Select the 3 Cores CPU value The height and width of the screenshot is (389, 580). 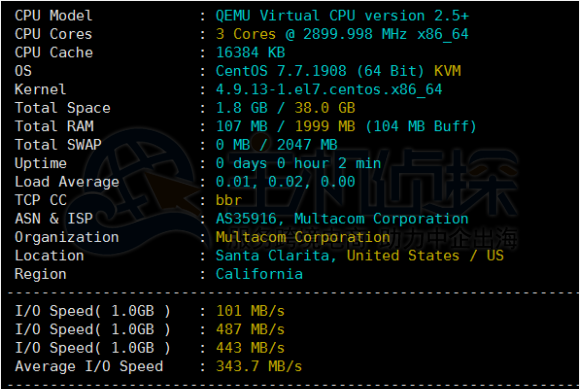tap(246, 34)
